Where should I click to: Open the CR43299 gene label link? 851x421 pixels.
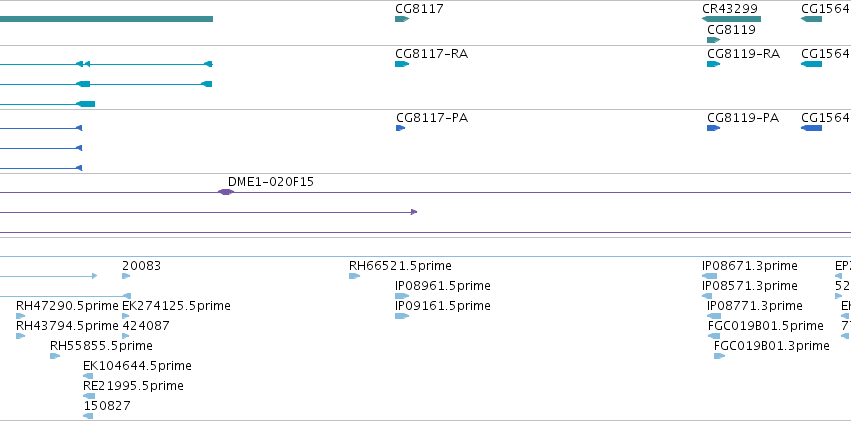pos(730,9)
